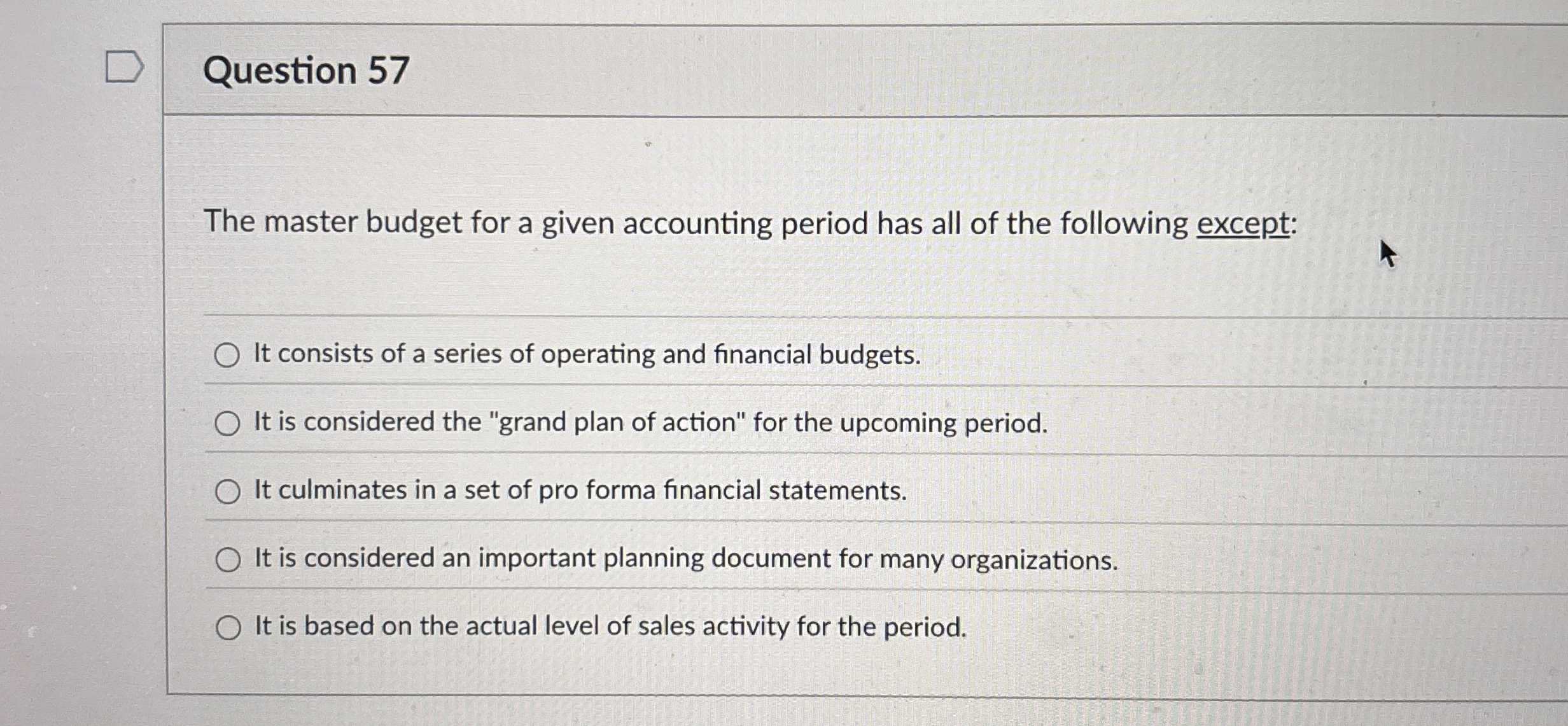Select radio button for grand plan of action
This screenshot has width=1568, height=726.
[x=228, y=424]
